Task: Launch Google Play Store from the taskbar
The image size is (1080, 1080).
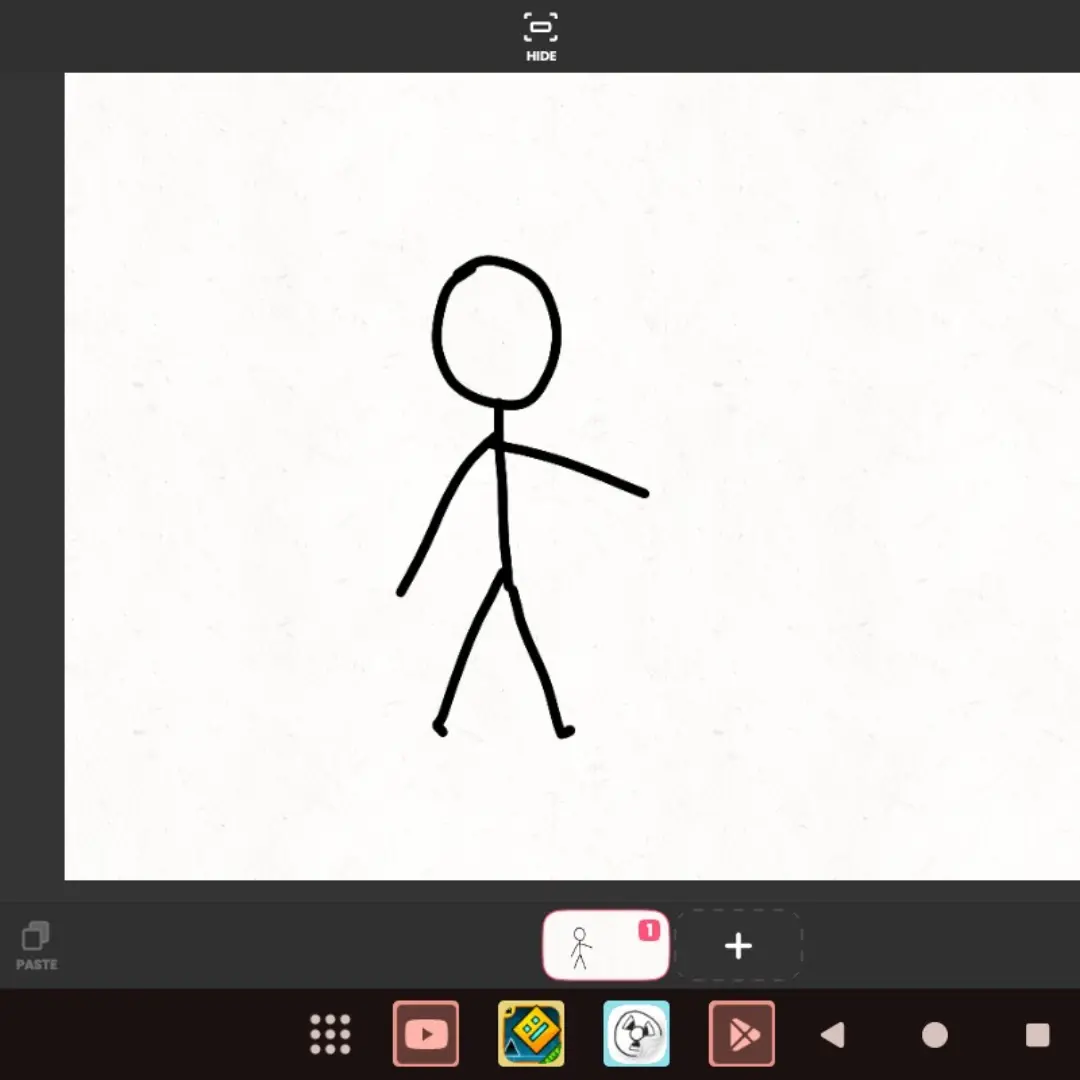Action: click(742, 1034)
